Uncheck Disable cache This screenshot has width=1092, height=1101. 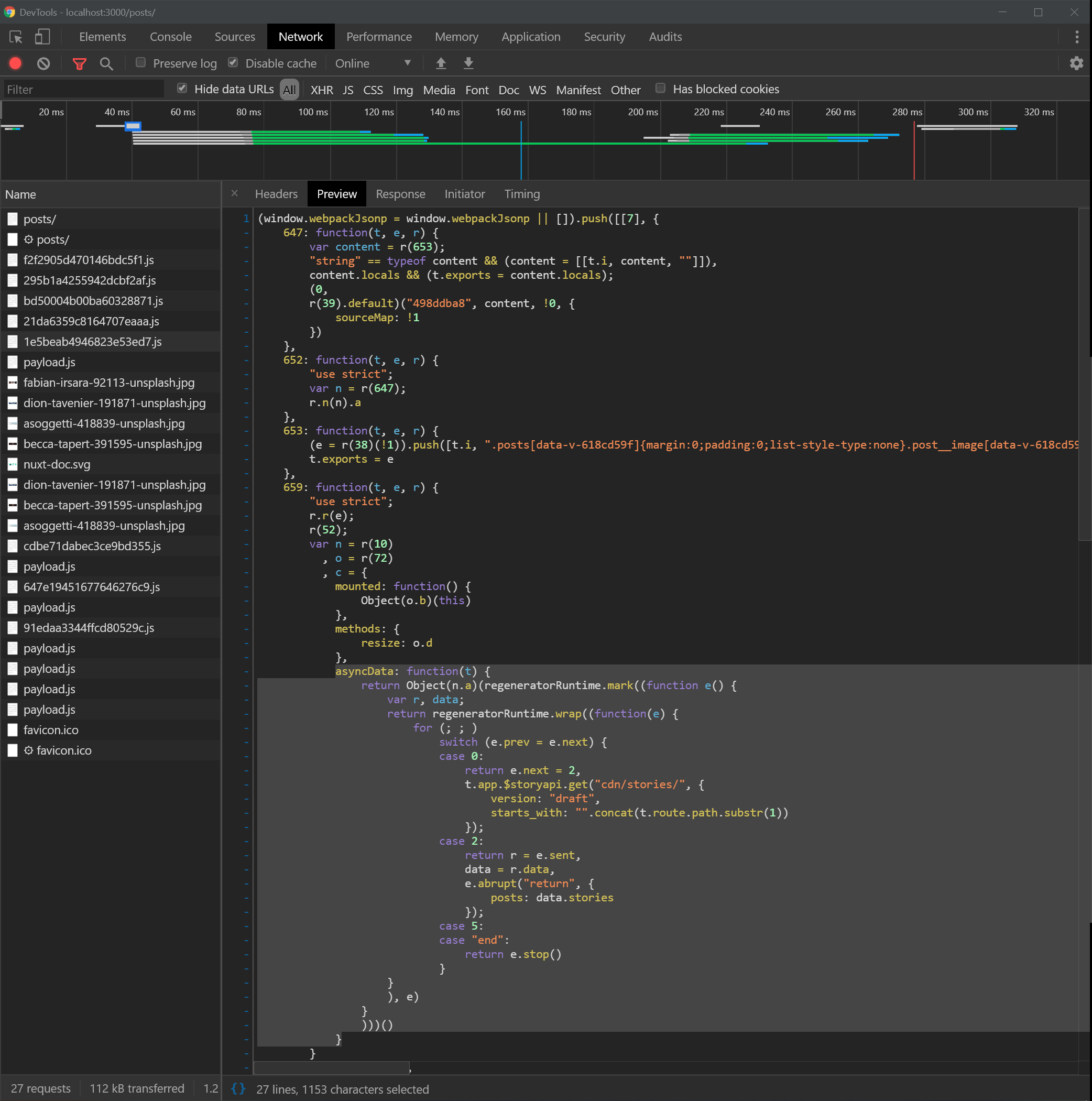point(233,62)
